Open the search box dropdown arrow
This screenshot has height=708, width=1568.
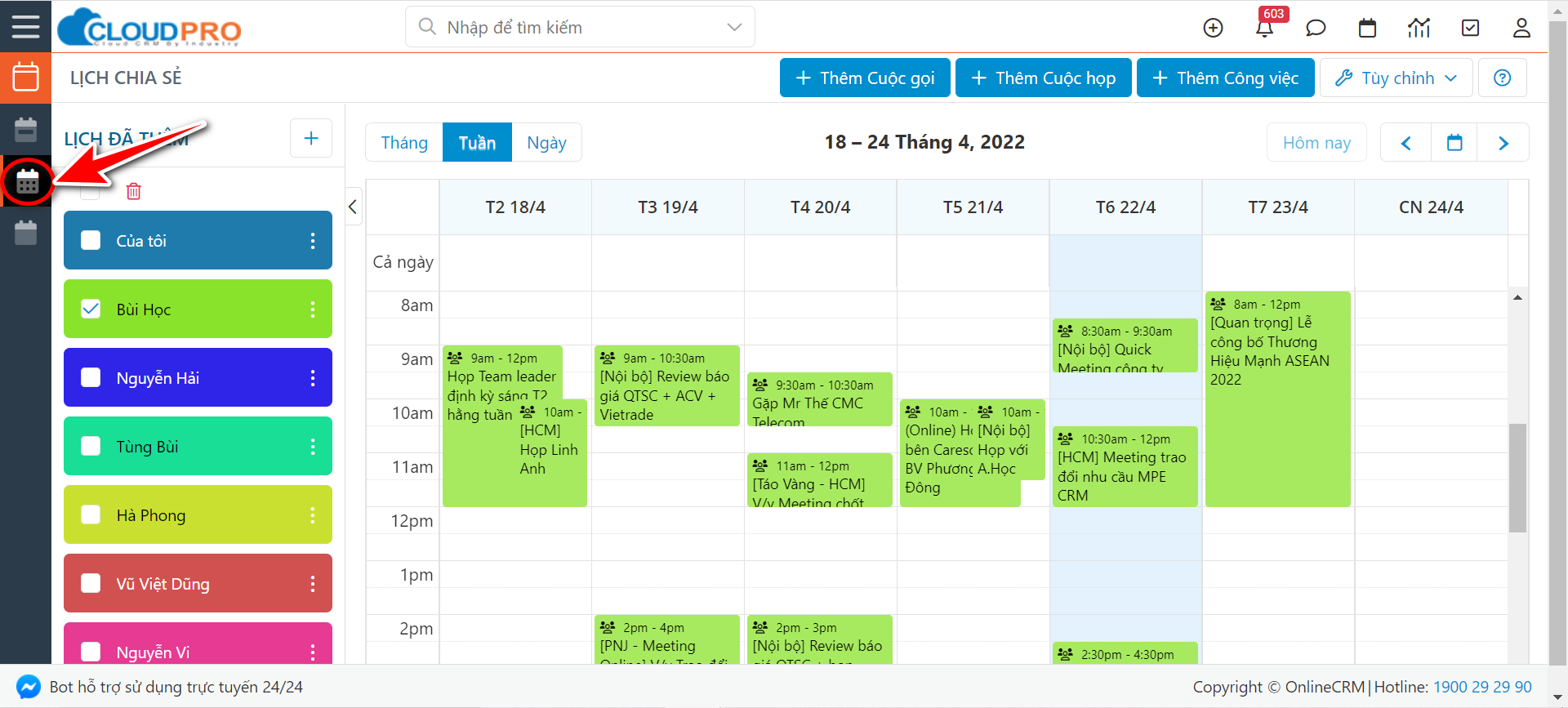click(x=734, y=27)
